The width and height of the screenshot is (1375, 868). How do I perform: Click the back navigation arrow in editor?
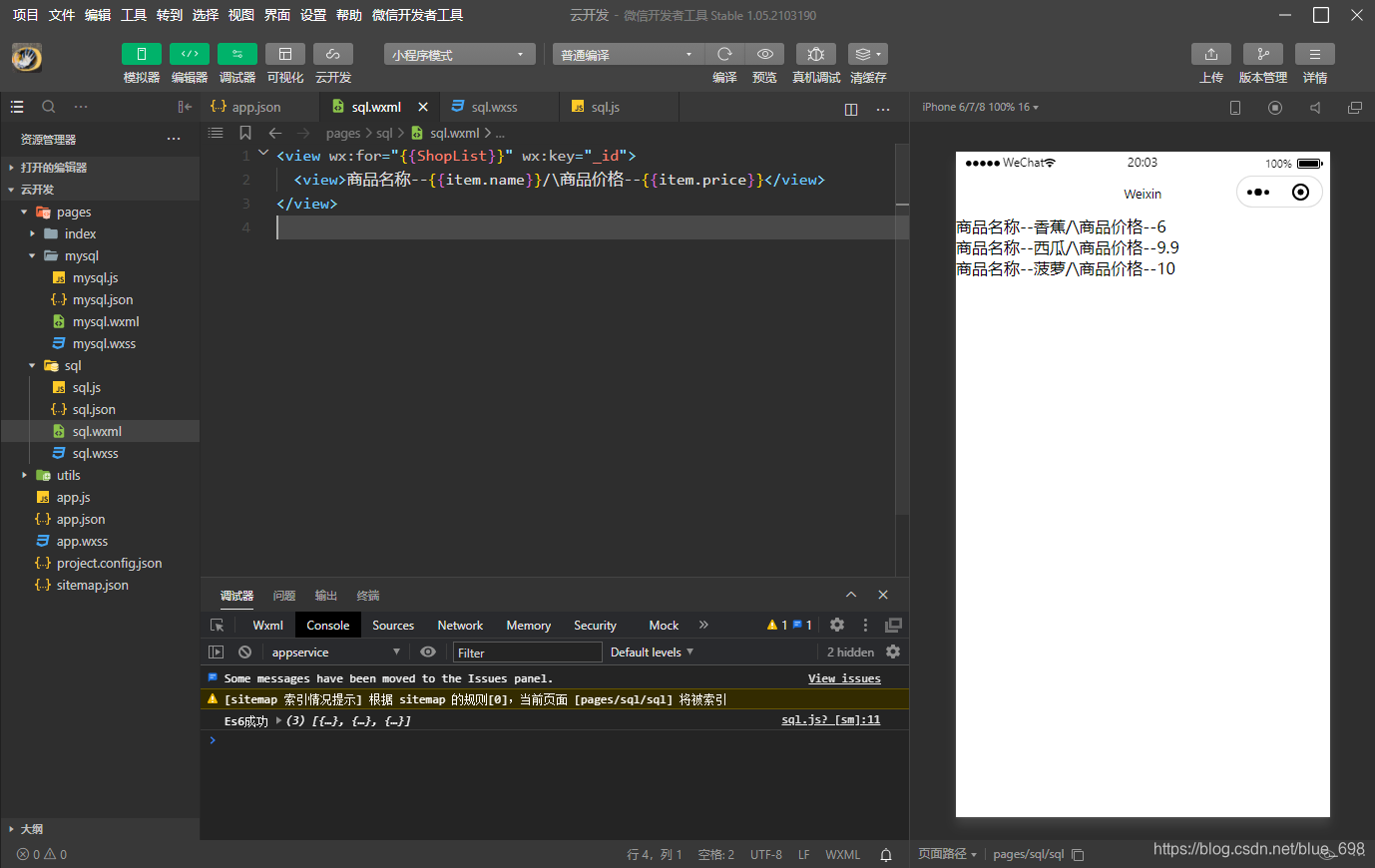click(x=275, y=133)
